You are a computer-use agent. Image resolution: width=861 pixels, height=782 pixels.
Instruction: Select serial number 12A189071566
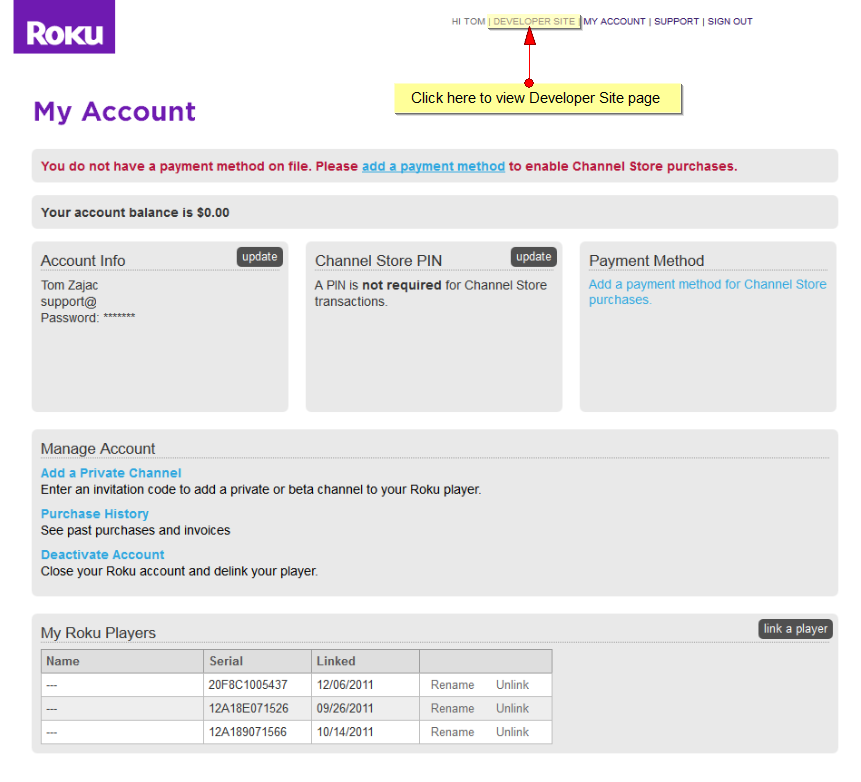(x=248, y=732)
